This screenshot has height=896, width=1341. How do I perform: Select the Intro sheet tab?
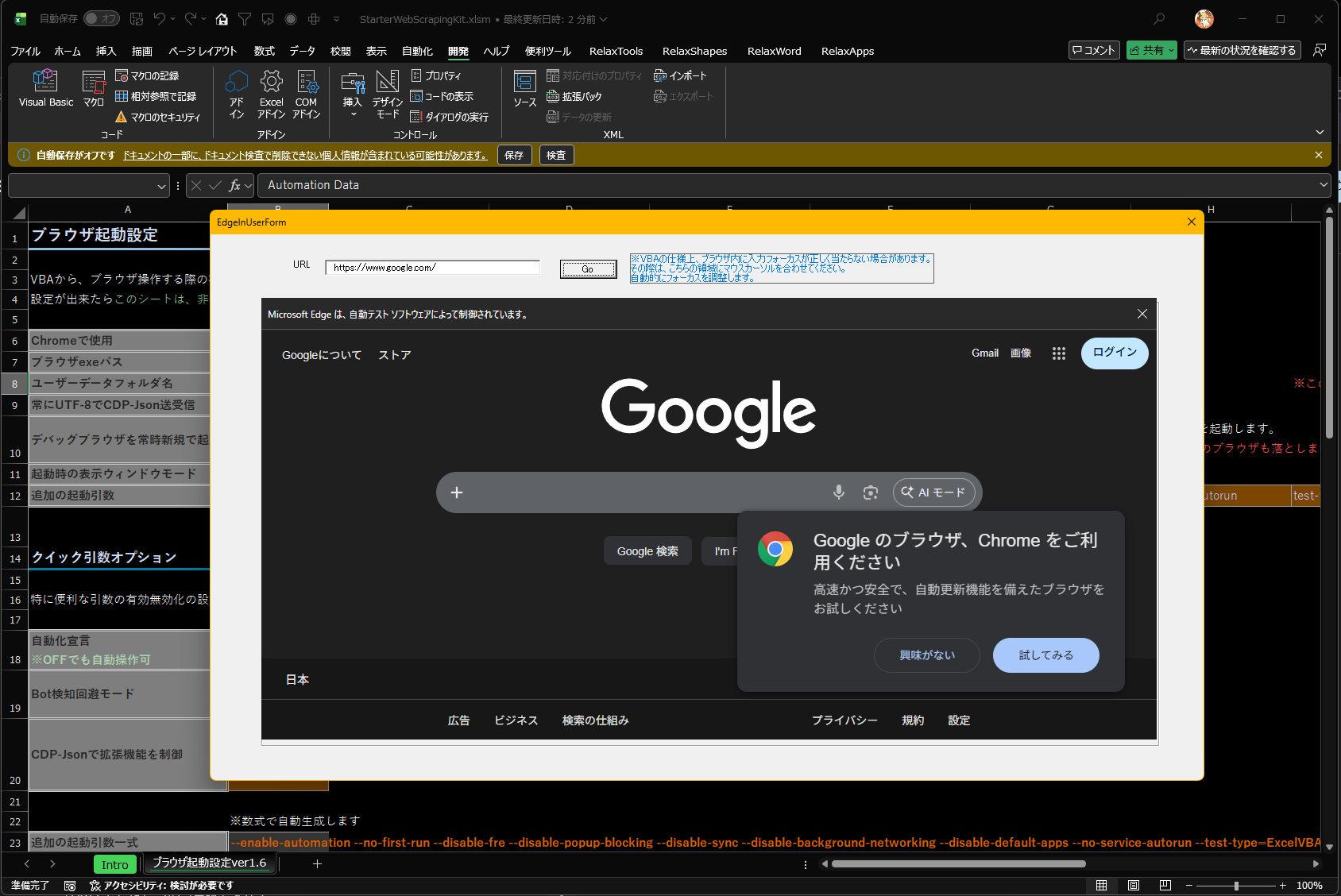click(x=114, y=864)
